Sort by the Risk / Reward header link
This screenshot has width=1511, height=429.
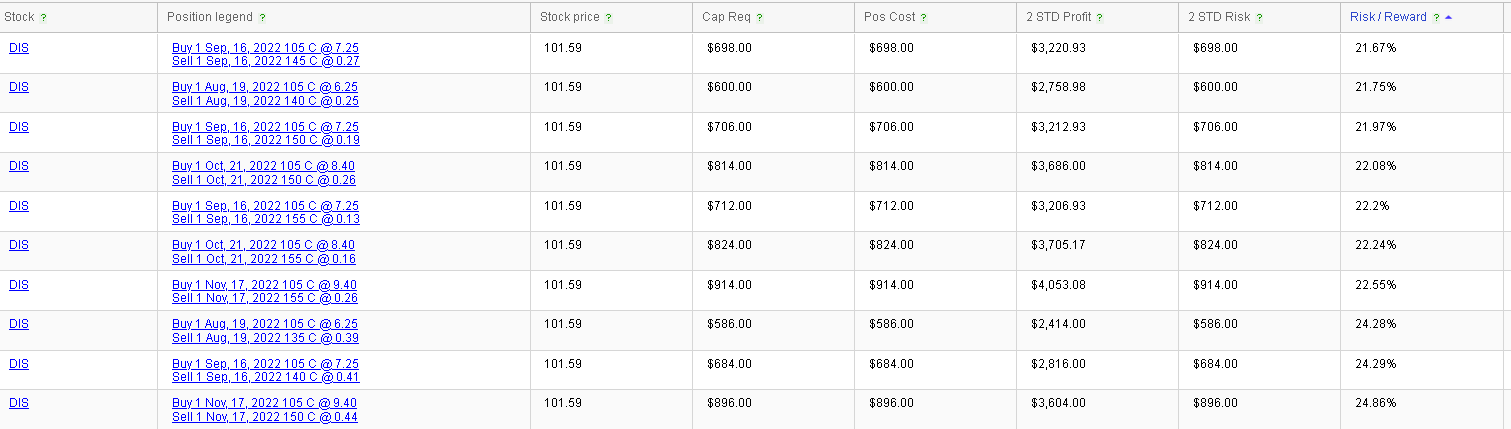[x=1388, y=17]
